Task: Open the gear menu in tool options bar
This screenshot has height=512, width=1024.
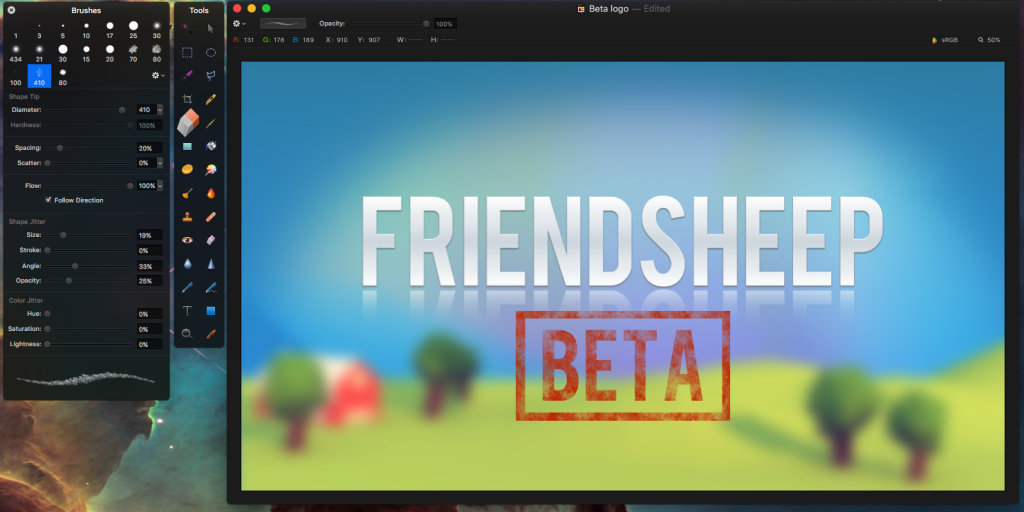Action: tap(239, 24)
